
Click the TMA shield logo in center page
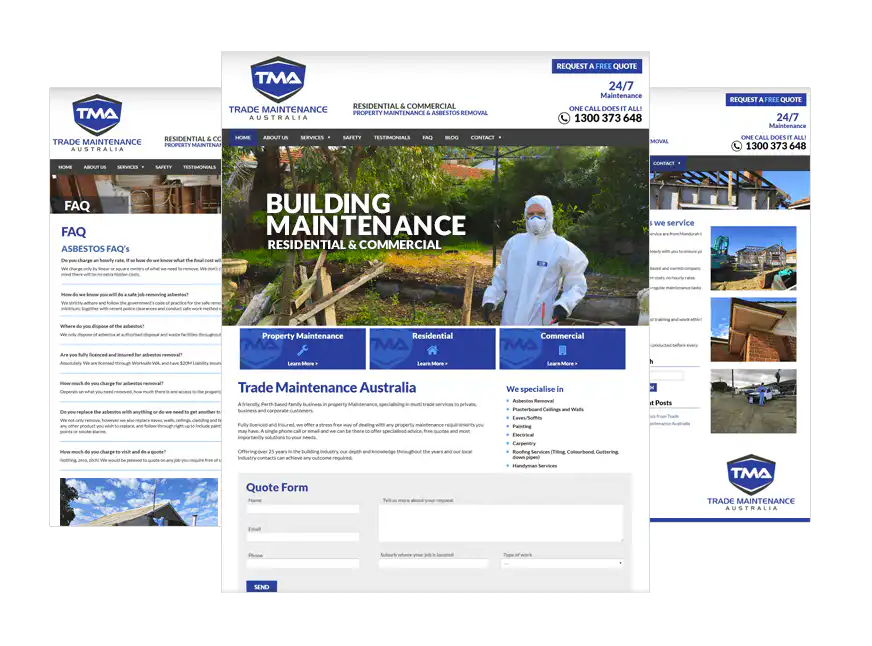coord(278,79)
